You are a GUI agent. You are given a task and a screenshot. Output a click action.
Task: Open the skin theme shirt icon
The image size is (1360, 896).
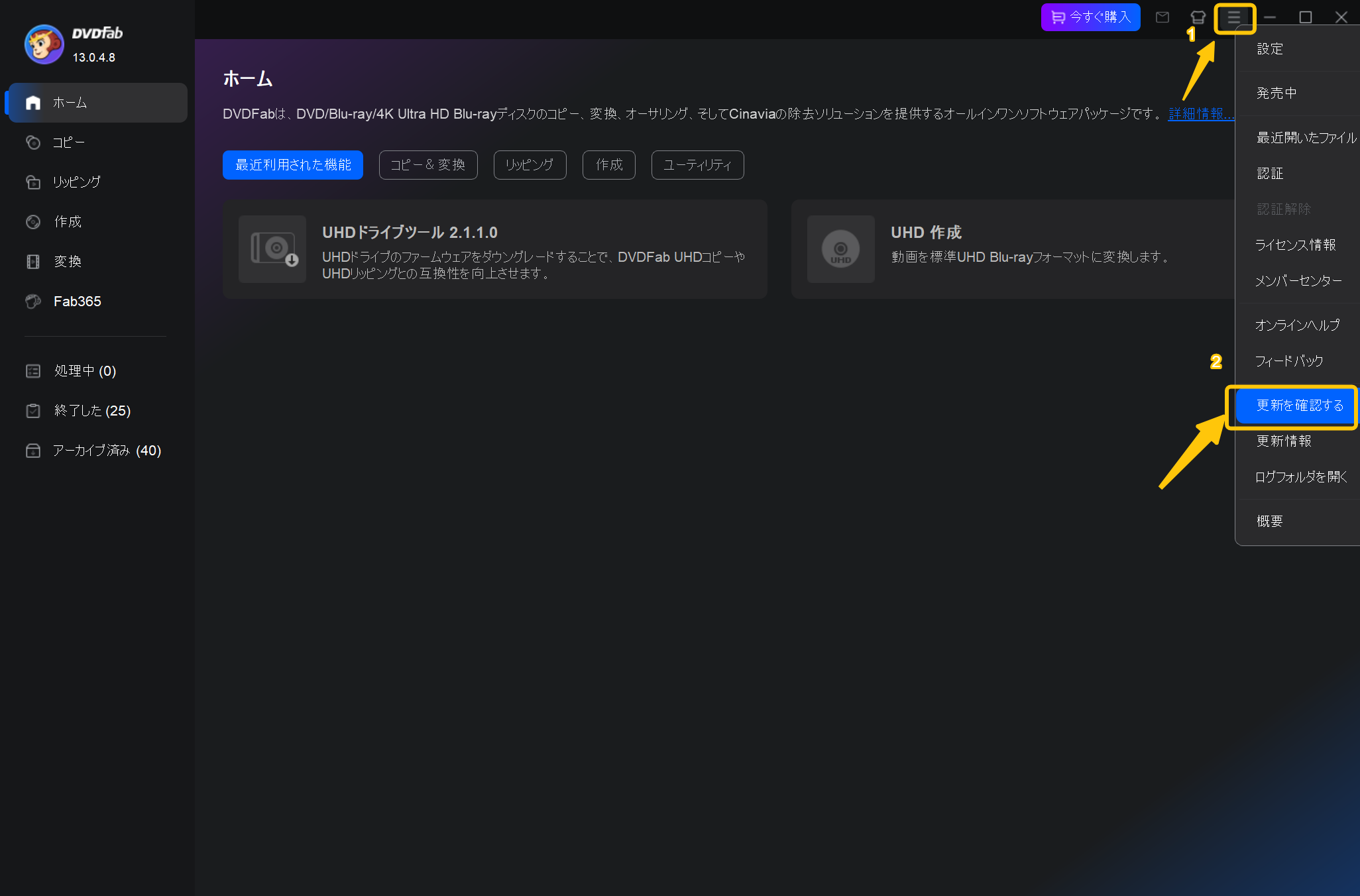[1198, 17]
